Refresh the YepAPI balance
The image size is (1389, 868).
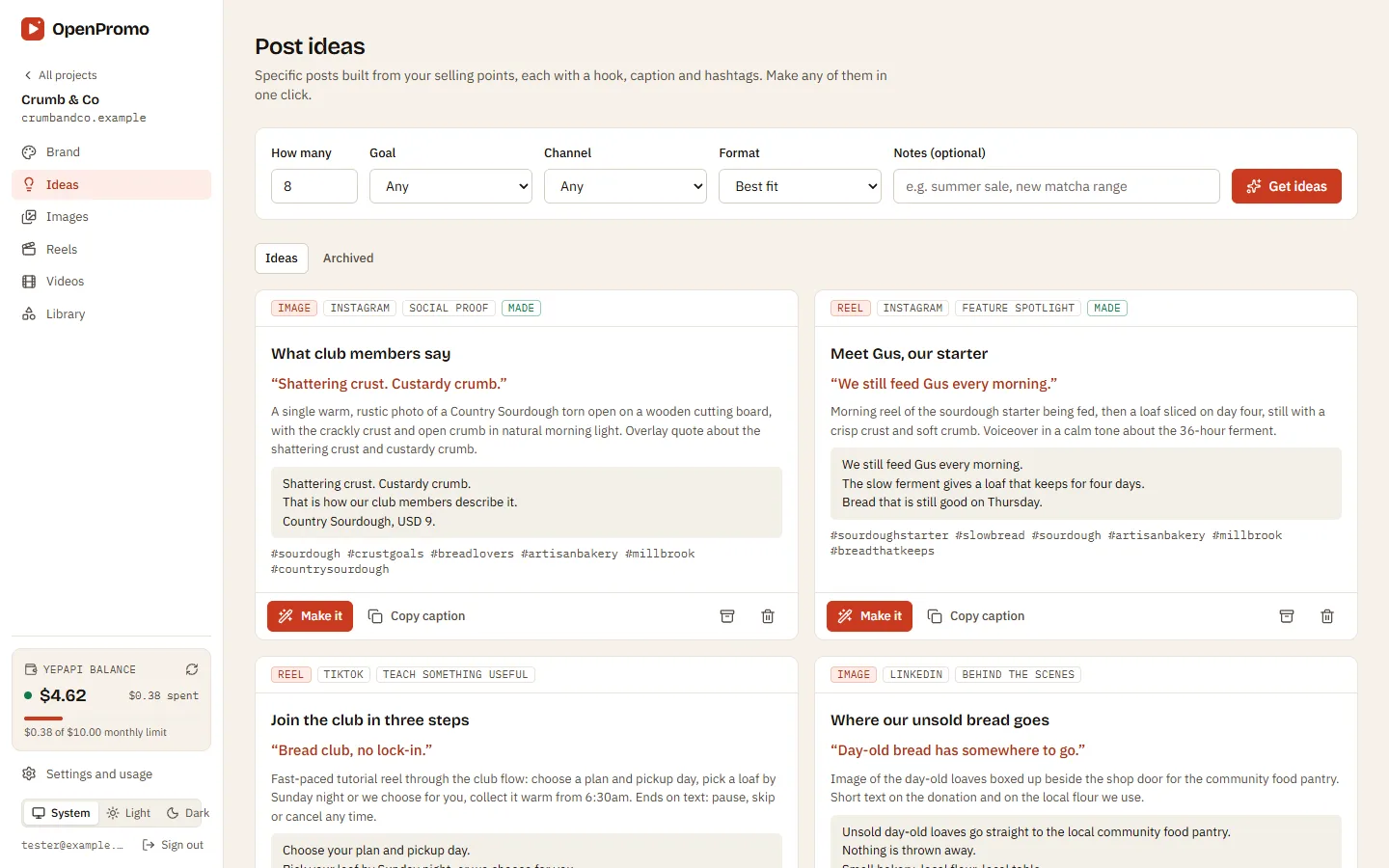tap(192, 669)
